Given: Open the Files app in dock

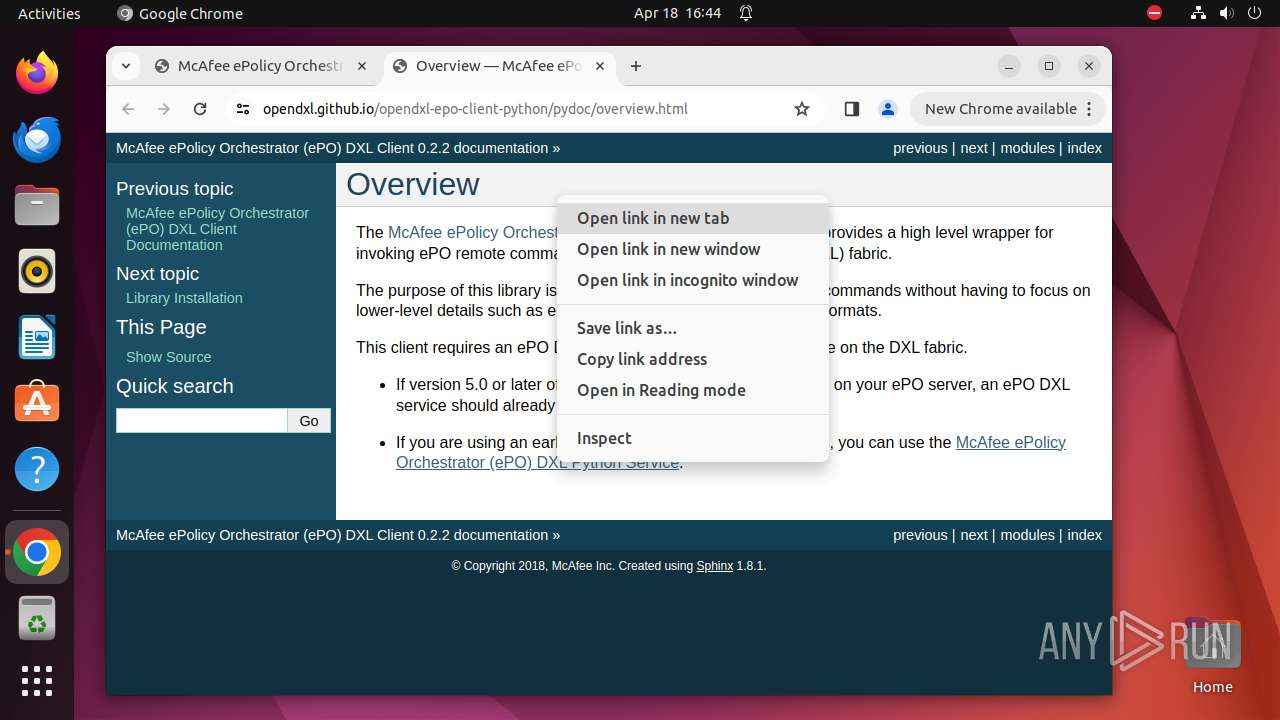Looking at the screenshot, I should coord(37,205).
